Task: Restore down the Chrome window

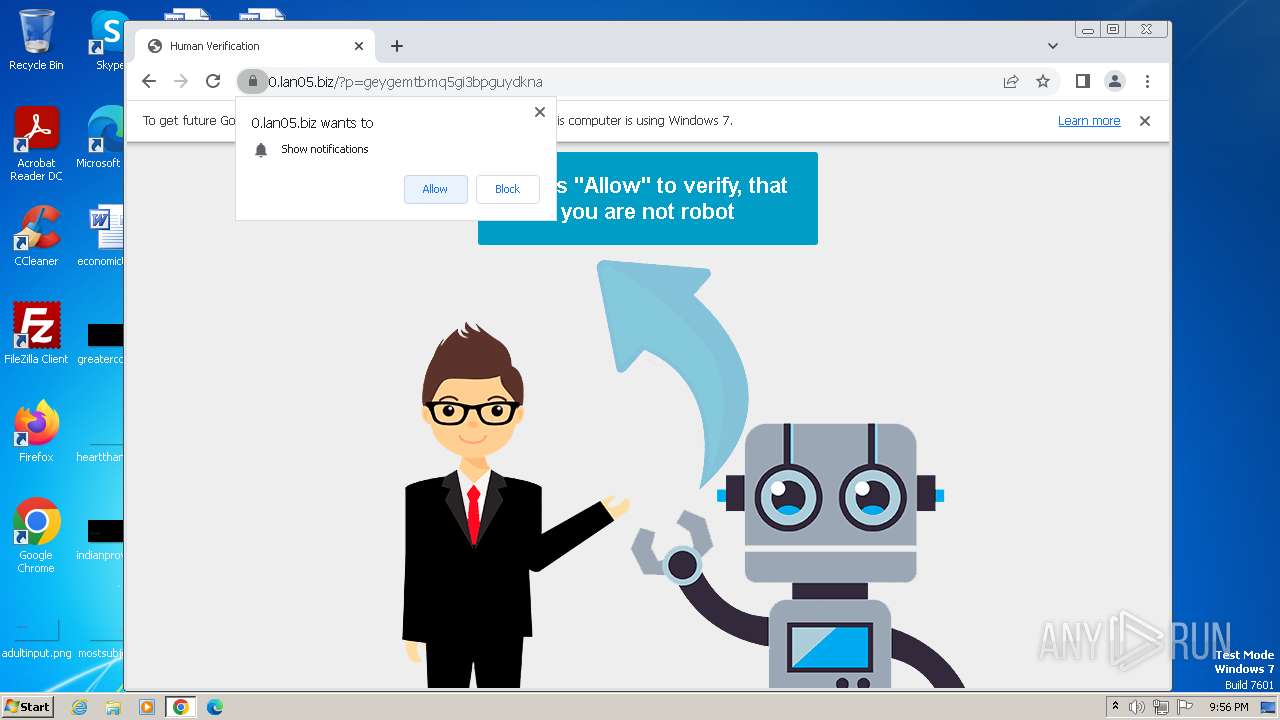Action: point(1113,30)
